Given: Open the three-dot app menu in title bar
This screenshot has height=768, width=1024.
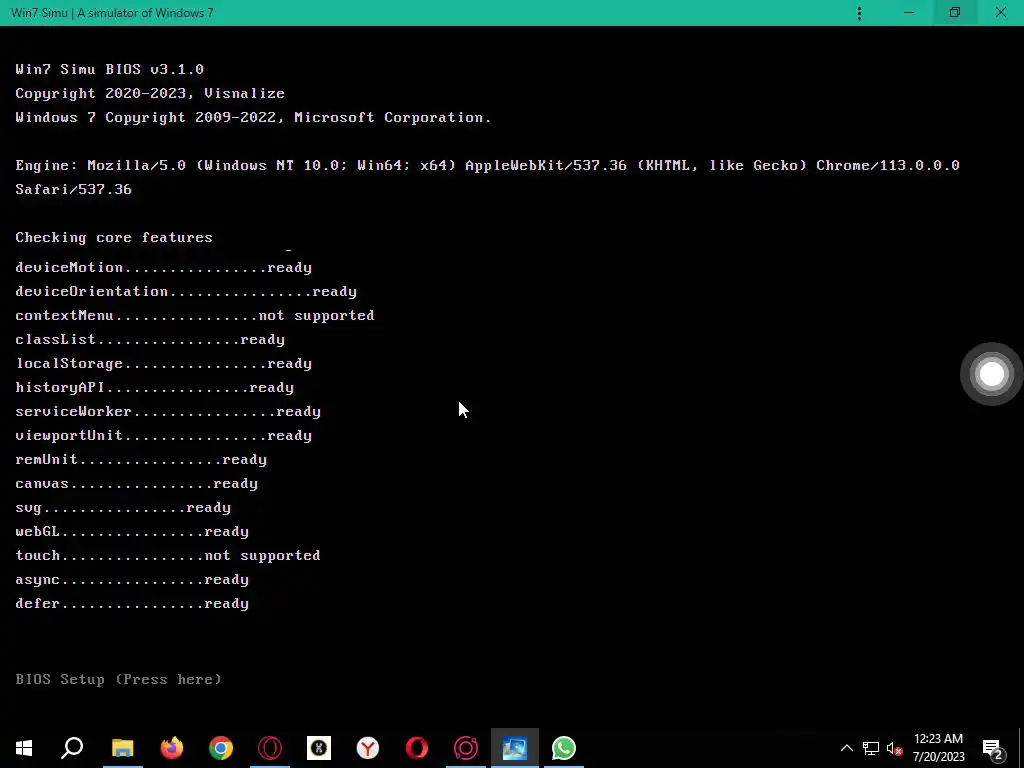Looking at the screenshot, I should click(x=859, y=13).
